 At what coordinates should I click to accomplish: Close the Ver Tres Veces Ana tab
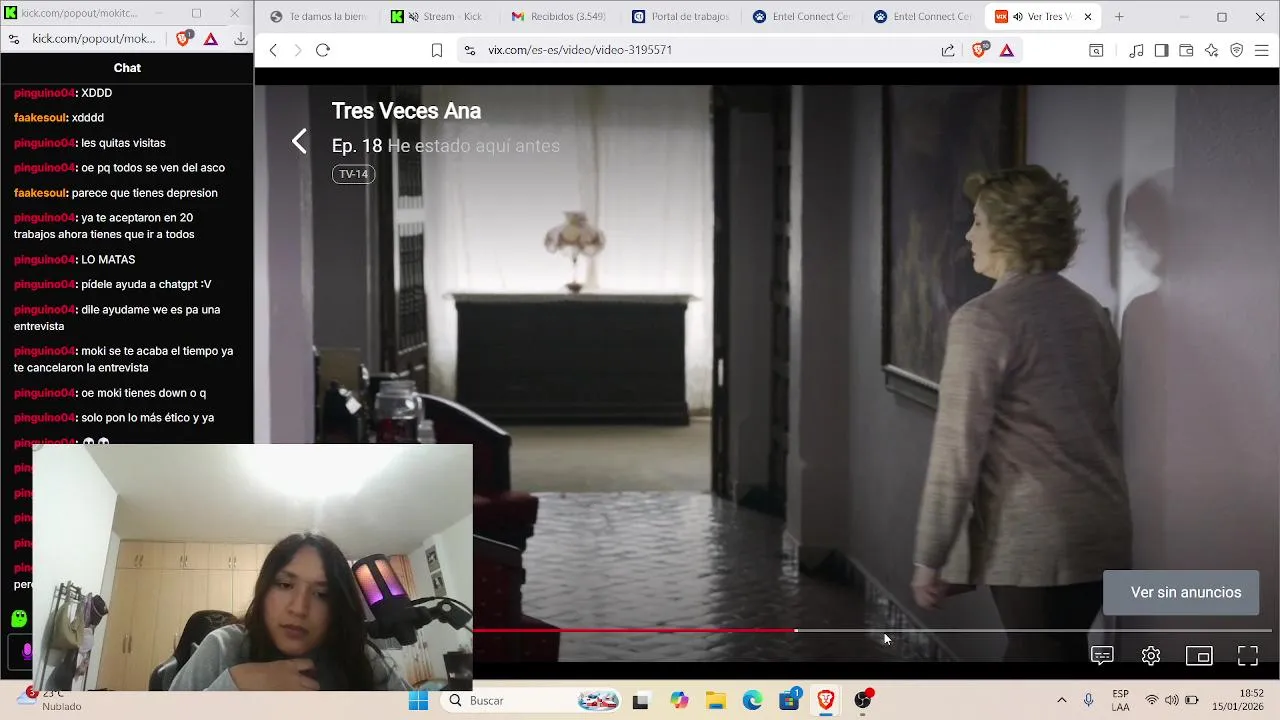coord(1088,16)
